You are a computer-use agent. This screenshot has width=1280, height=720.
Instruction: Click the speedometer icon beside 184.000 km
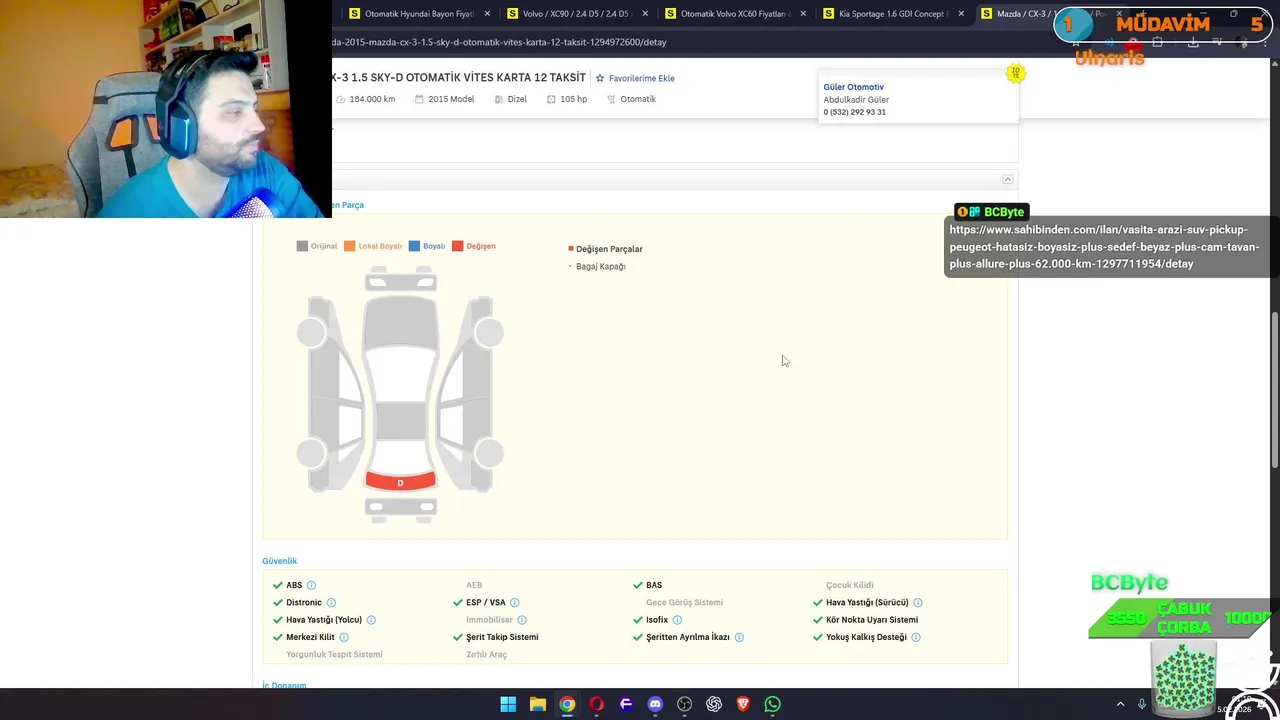pos(341,99)
